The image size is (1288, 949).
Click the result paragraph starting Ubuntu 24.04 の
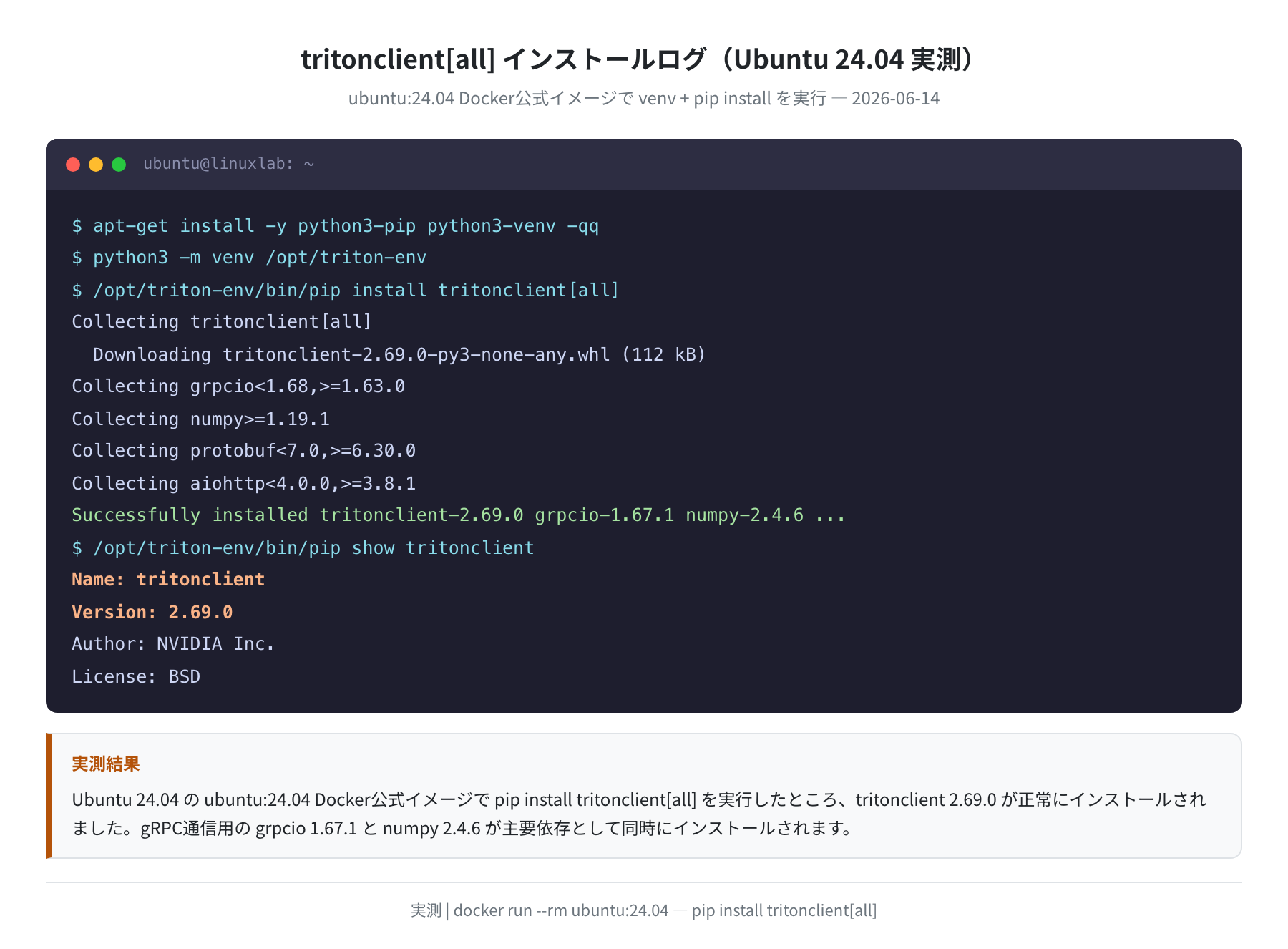[639, 814]
